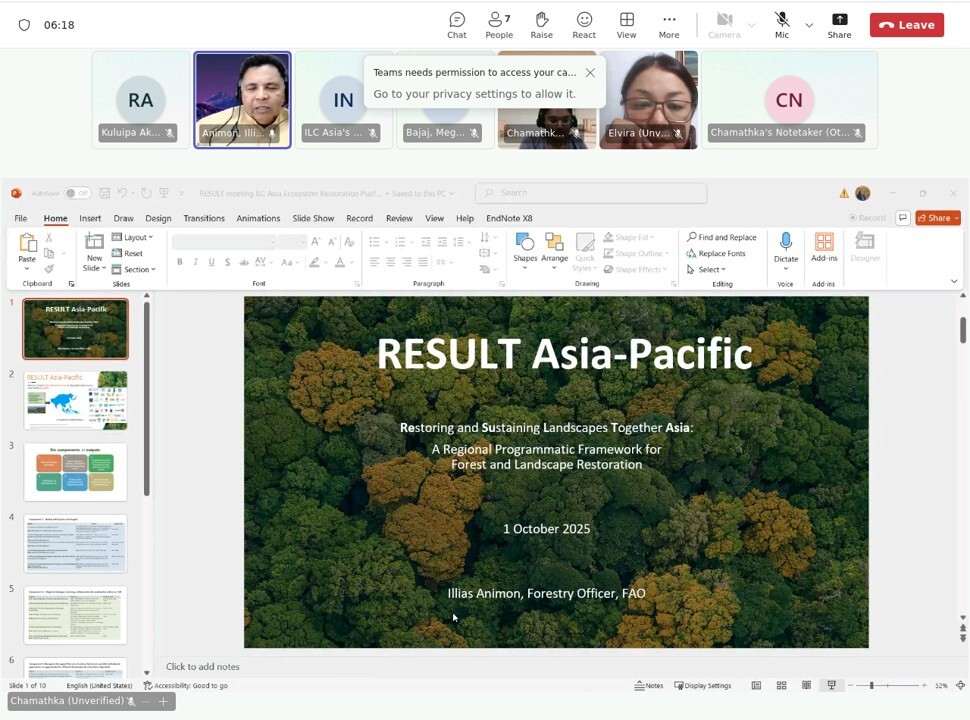Screen dimensions: 970x720
Task: Toggle text Shadow formatting
Action: (228, 262)
